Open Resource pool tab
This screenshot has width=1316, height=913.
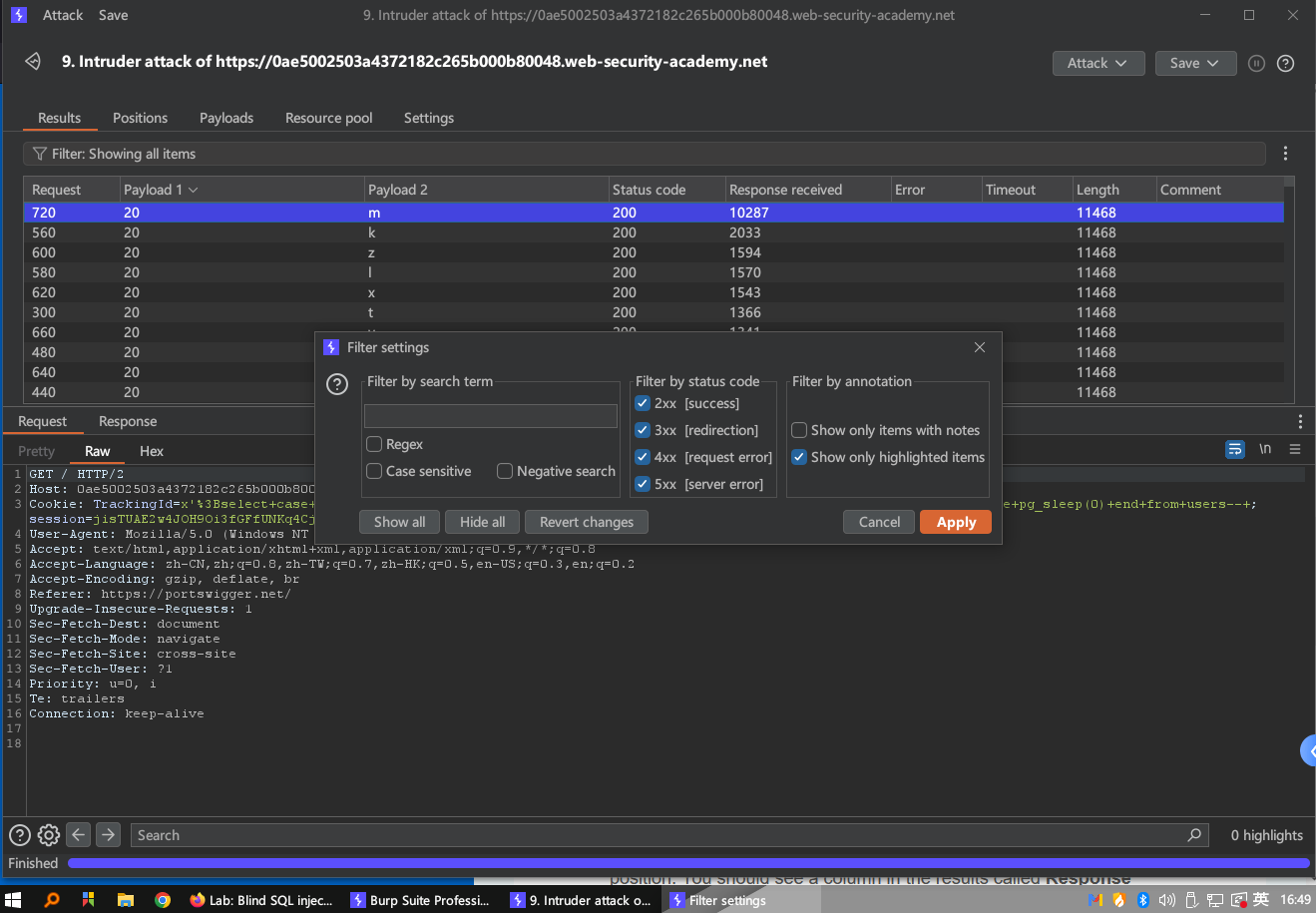pos(329,118)
